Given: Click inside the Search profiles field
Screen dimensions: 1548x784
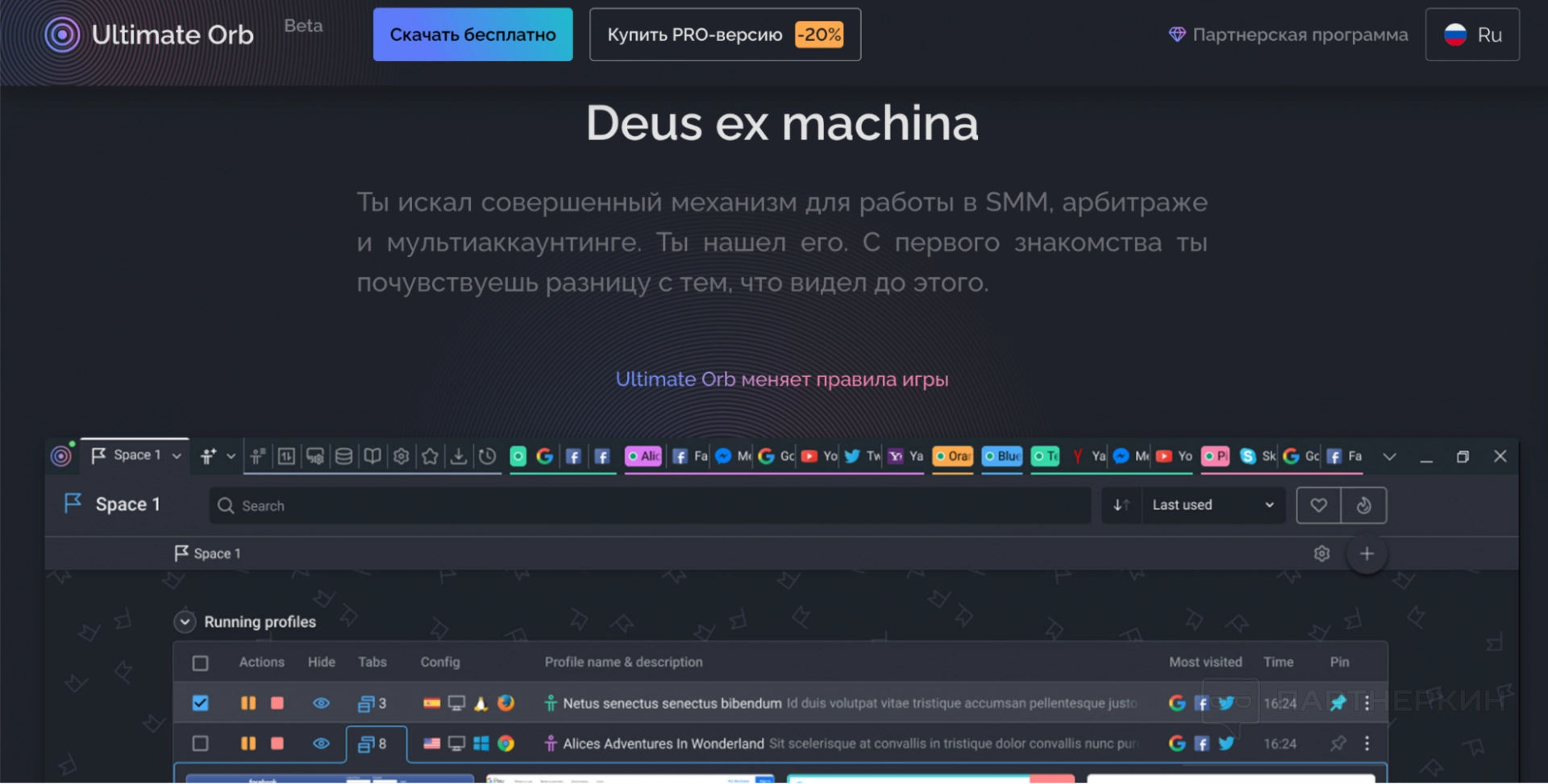Looking at the screenshot, I should click(x=650, y=505).
